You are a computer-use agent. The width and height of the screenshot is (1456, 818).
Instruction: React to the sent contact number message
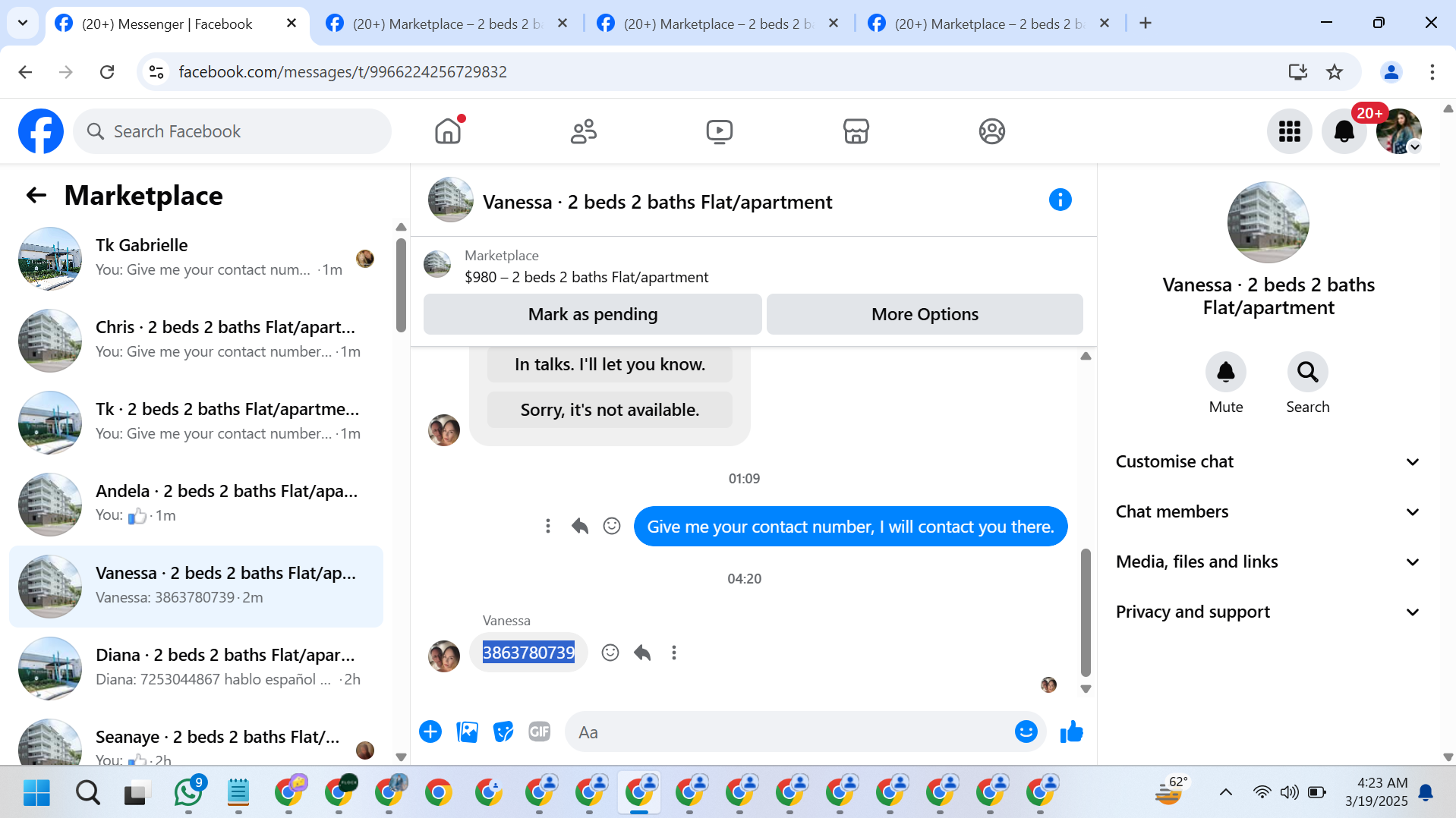(x=612, y=526)
